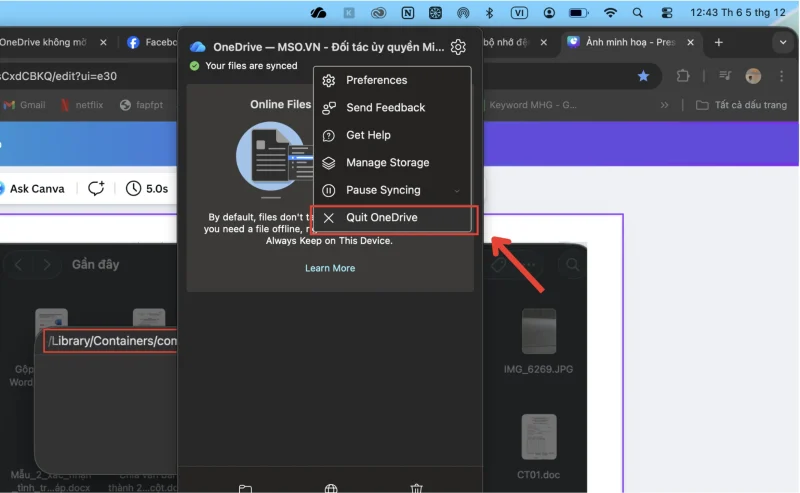Viewport: 800px width, 493px height.
Task: Open the recycle bin icon in OneDrive
Action: pyautogui.click(x=416, y=488)
